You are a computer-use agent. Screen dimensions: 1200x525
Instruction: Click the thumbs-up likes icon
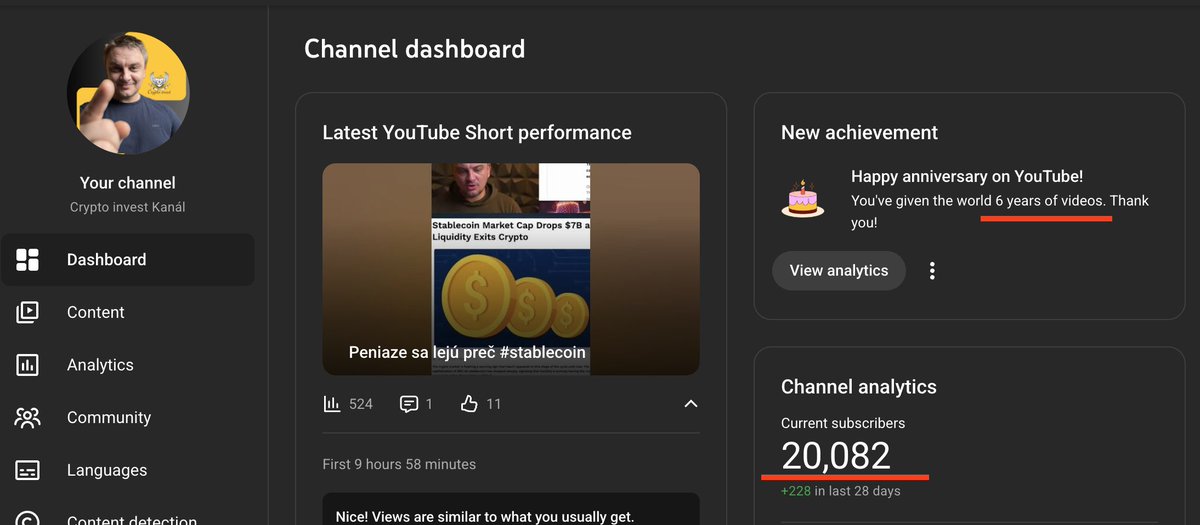469,404
